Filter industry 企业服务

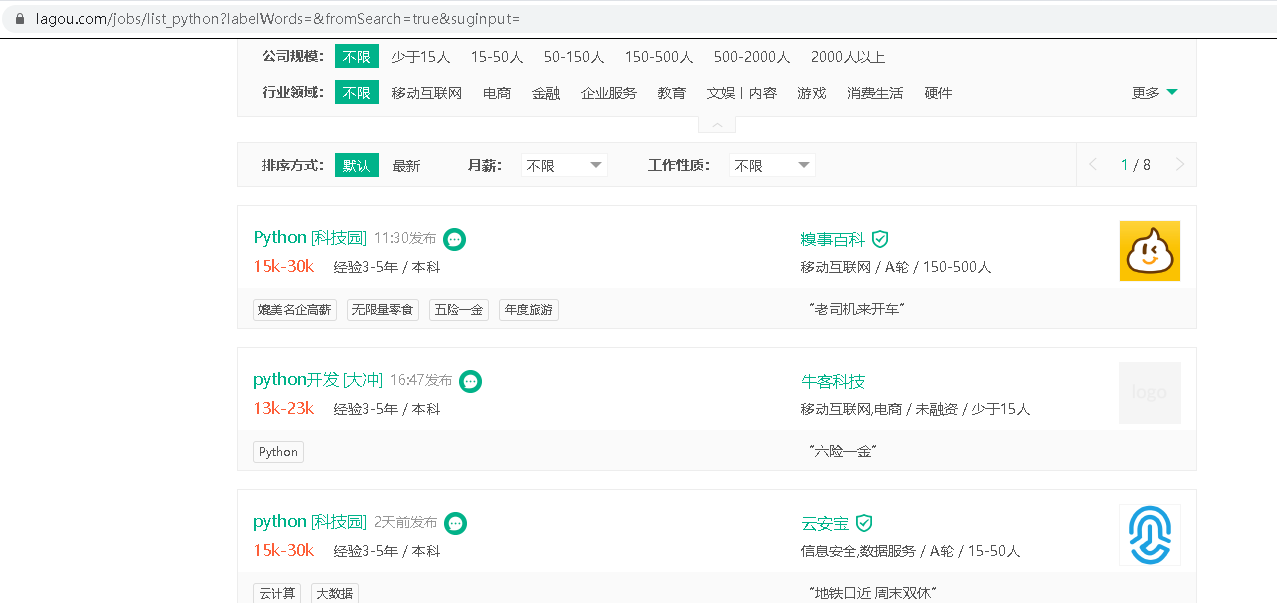[609, 93]
